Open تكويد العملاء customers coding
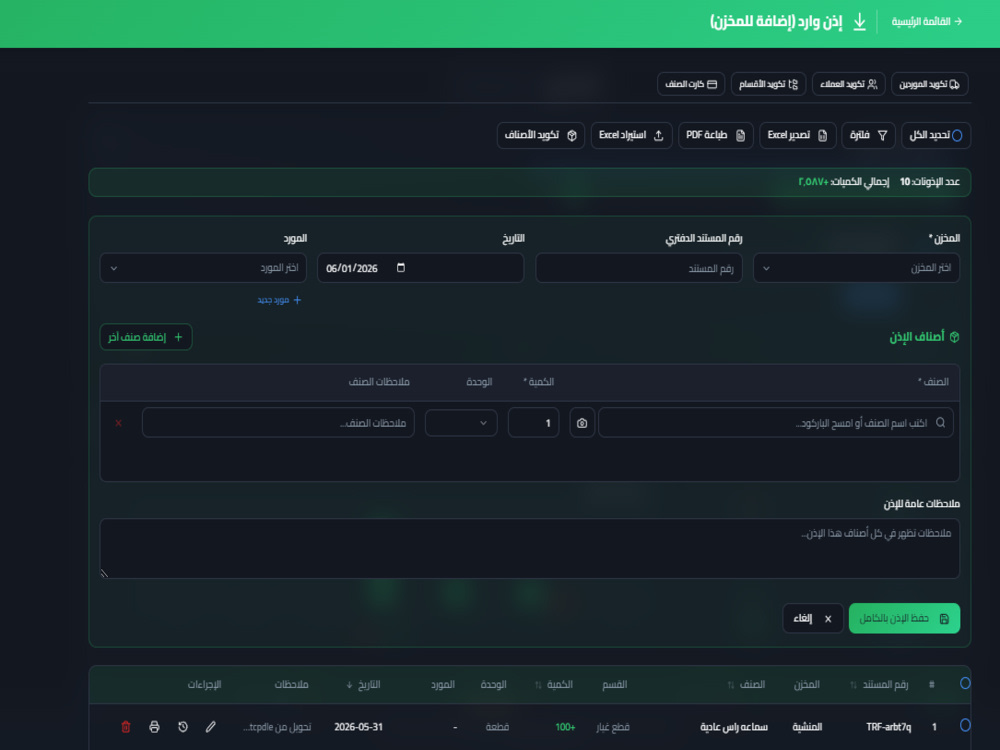Image resolution: width=1000 pixels, height=750 pixels. pos(848,84)
